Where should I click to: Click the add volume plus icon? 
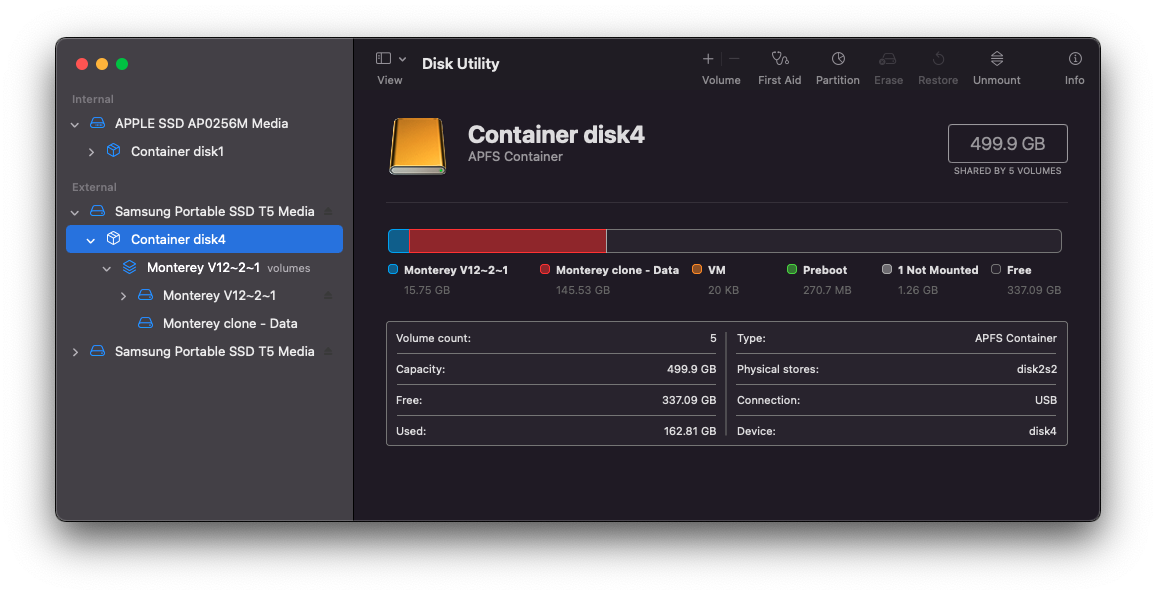[x=708, y=59]
